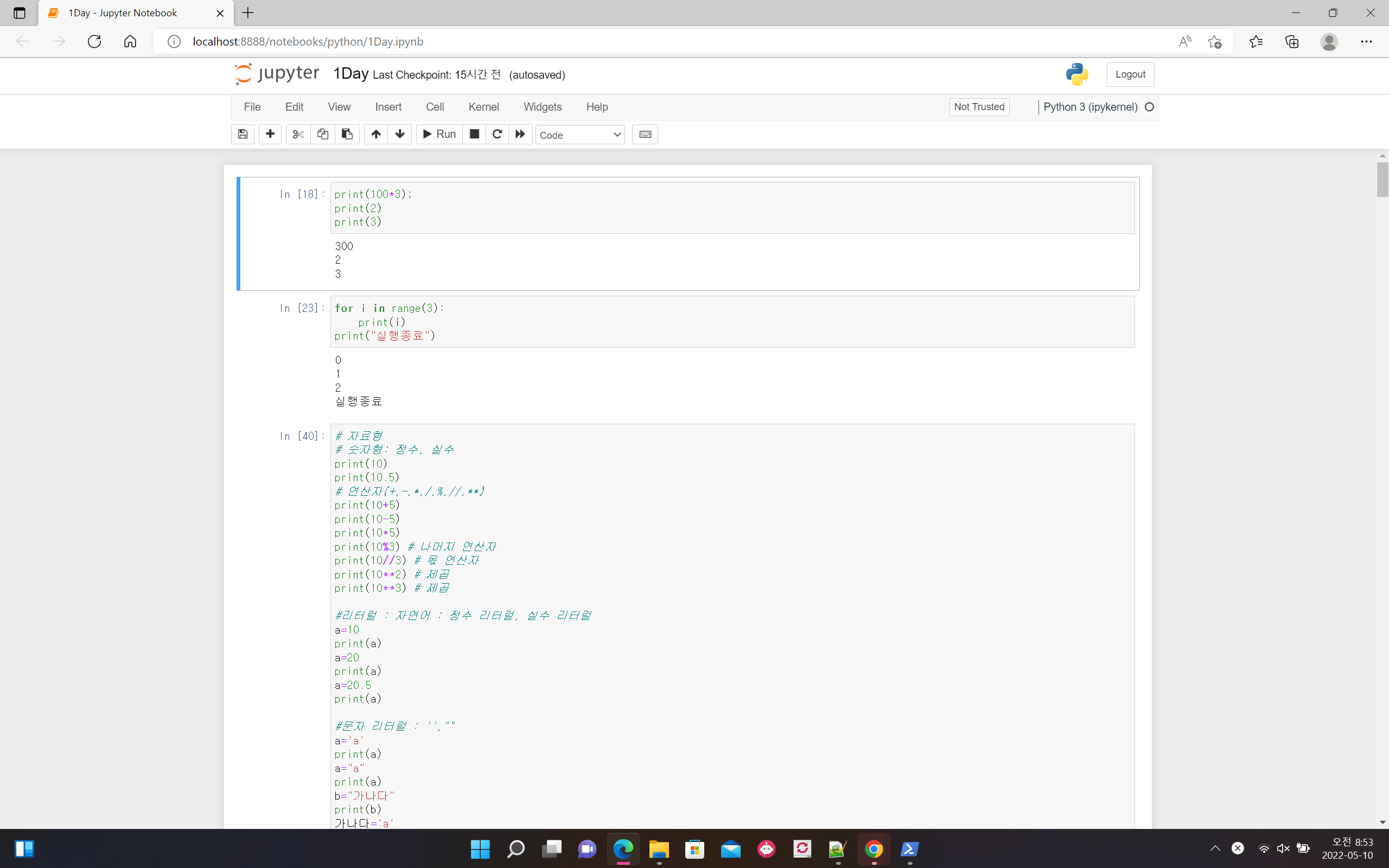Restart kernel and run all cells
The width and height of the screenshot is (1389, 868).
click(520, 135)
